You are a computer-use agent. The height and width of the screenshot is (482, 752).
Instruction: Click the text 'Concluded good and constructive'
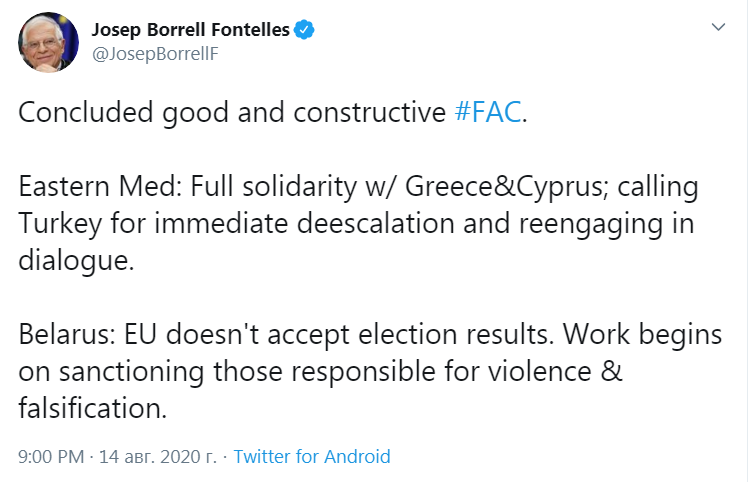coord(230,112)
